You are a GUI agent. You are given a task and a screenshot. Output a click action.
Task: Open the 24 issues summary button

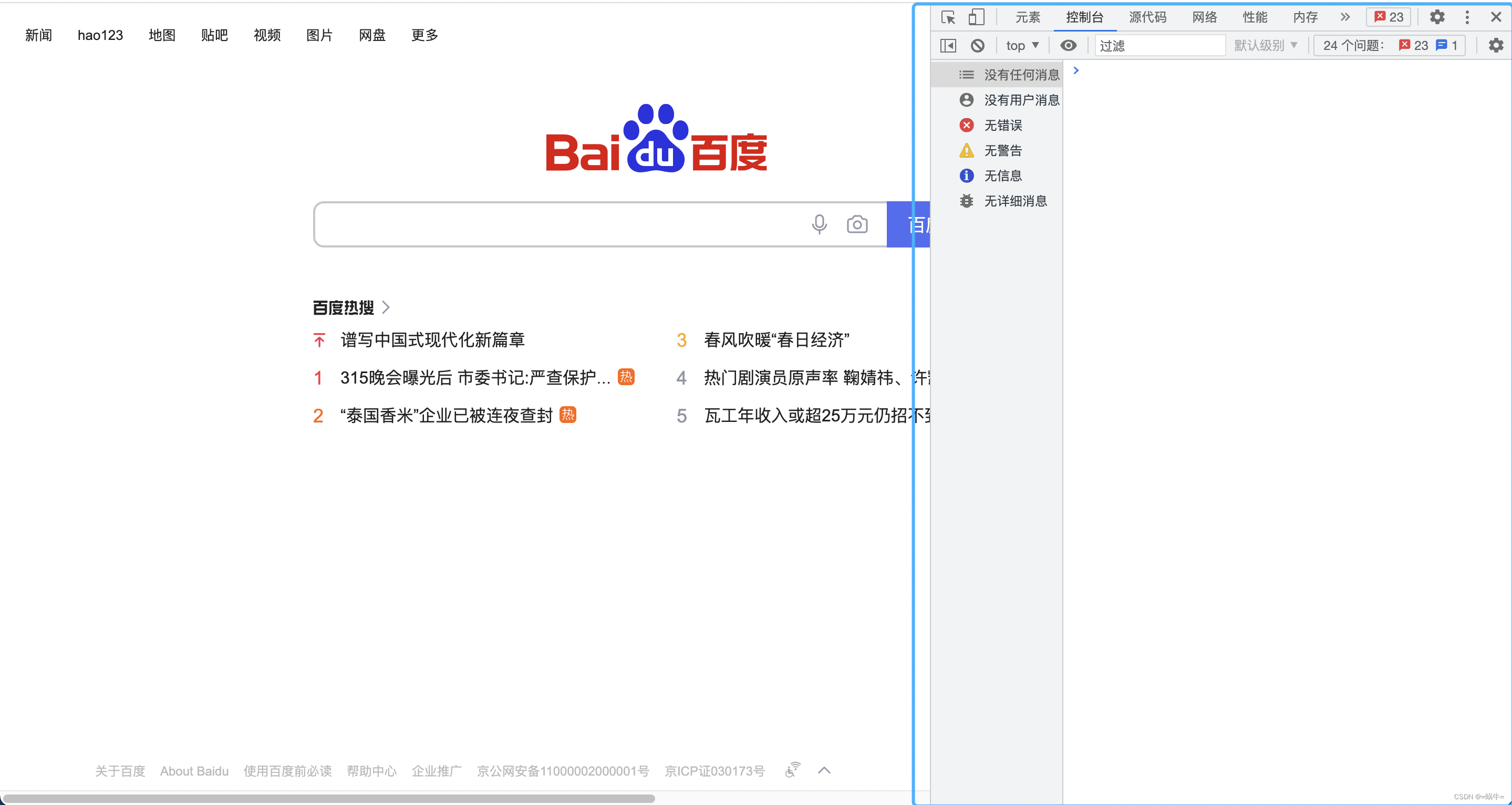tap(1389, 45)
